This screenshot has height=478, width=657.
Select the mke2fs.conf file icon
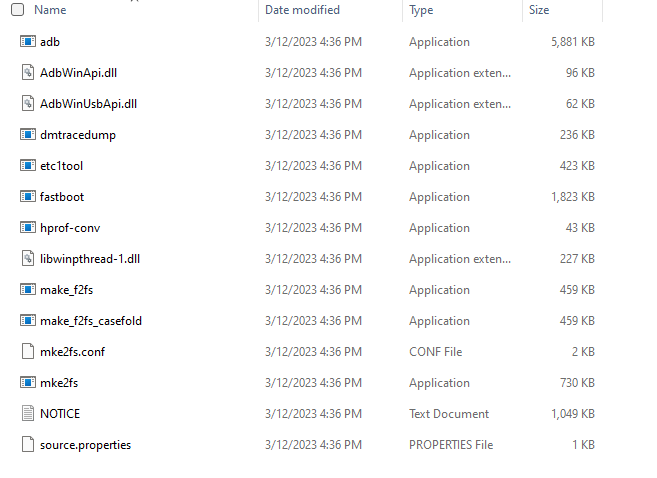coord(28,352)
